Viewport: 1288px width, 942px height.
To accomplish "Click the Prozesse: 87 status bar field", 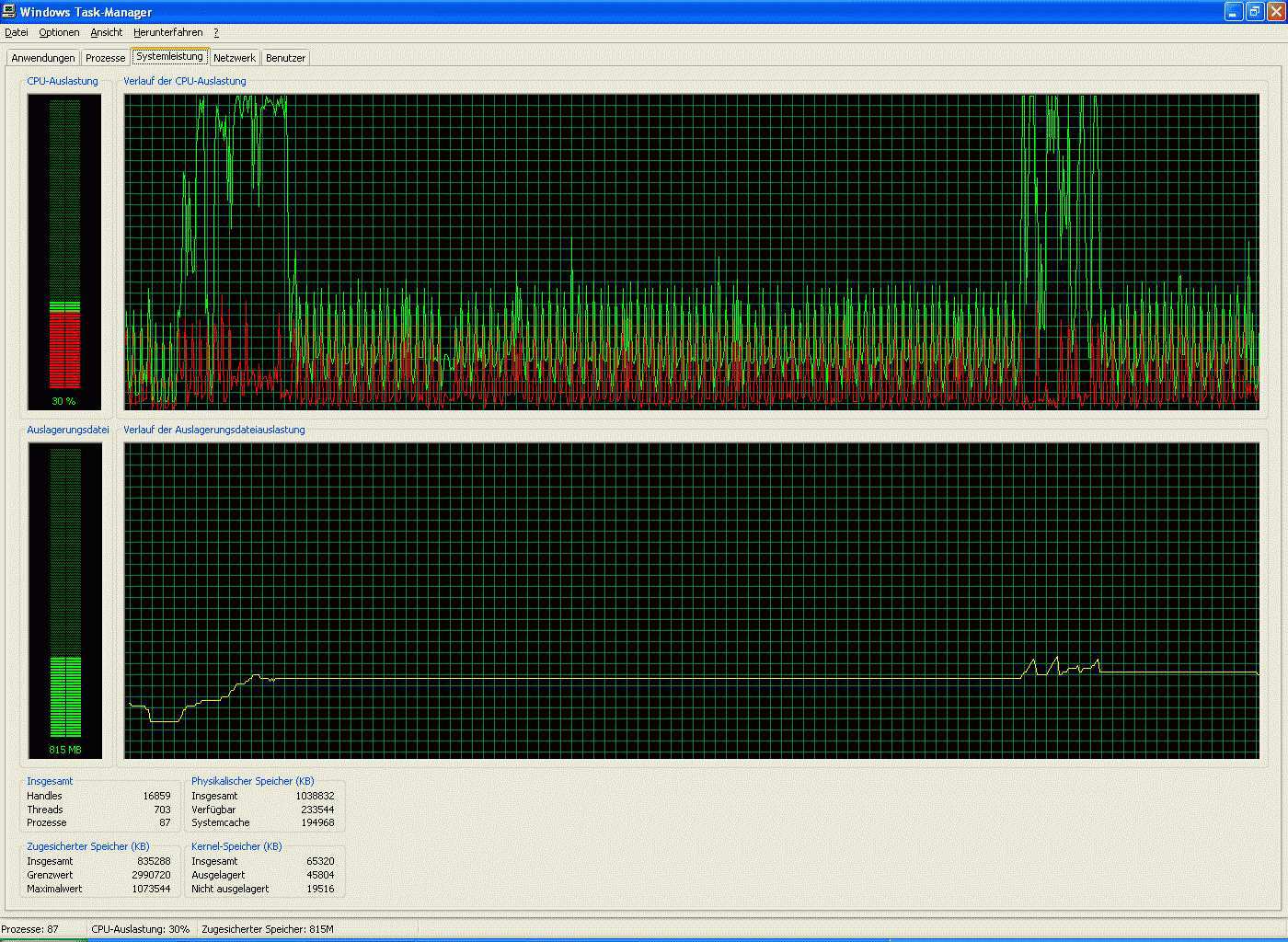I will 42,929.
